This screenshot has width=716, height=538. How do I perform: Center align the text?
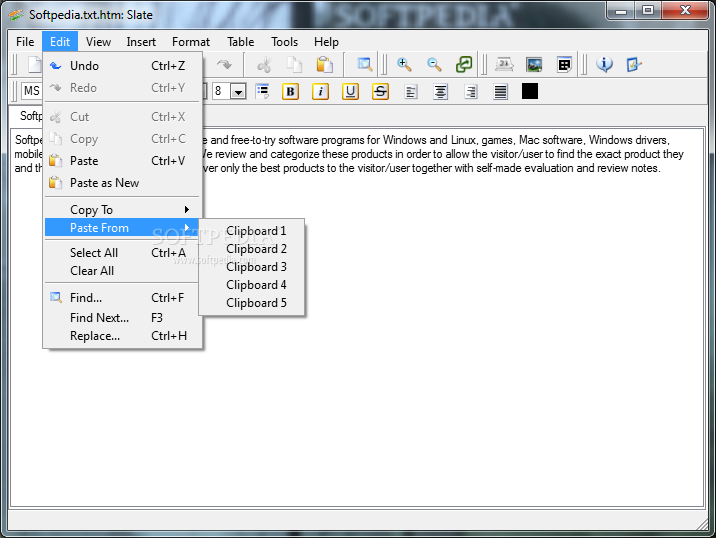click(441, 92)
